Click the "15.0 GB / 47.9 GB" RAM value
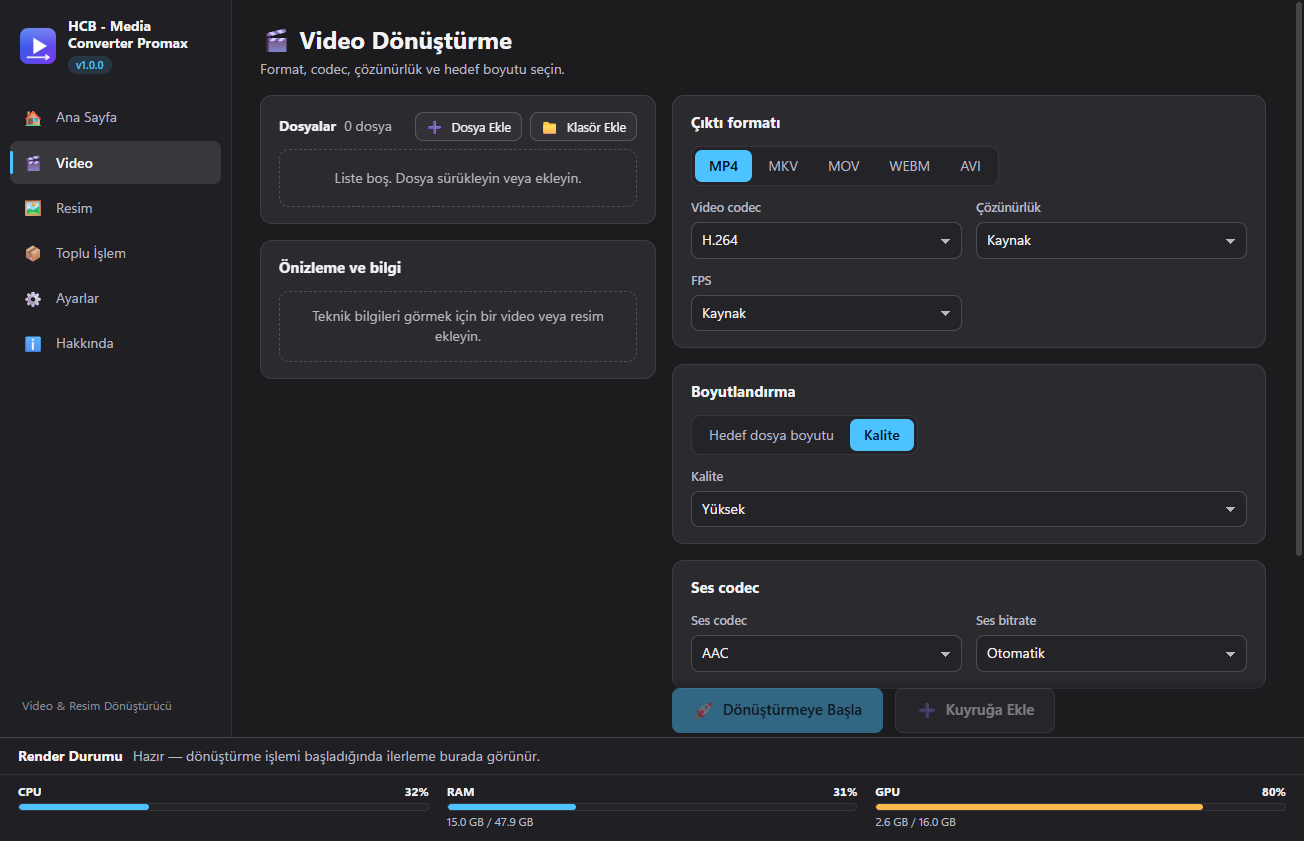The height and width of the screenshot is (841, 1304). tap(490, 823)
